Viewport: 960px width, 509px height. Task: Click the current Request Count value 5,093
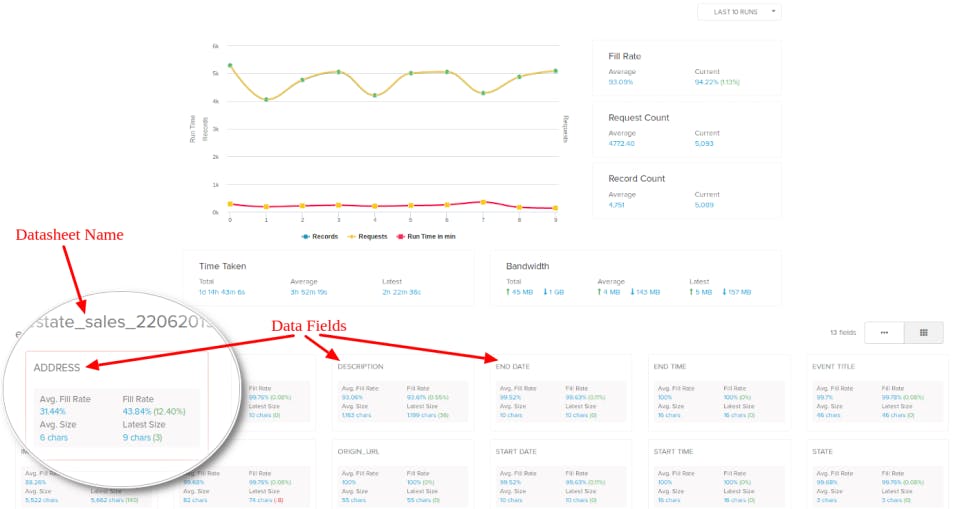(704, 143)
